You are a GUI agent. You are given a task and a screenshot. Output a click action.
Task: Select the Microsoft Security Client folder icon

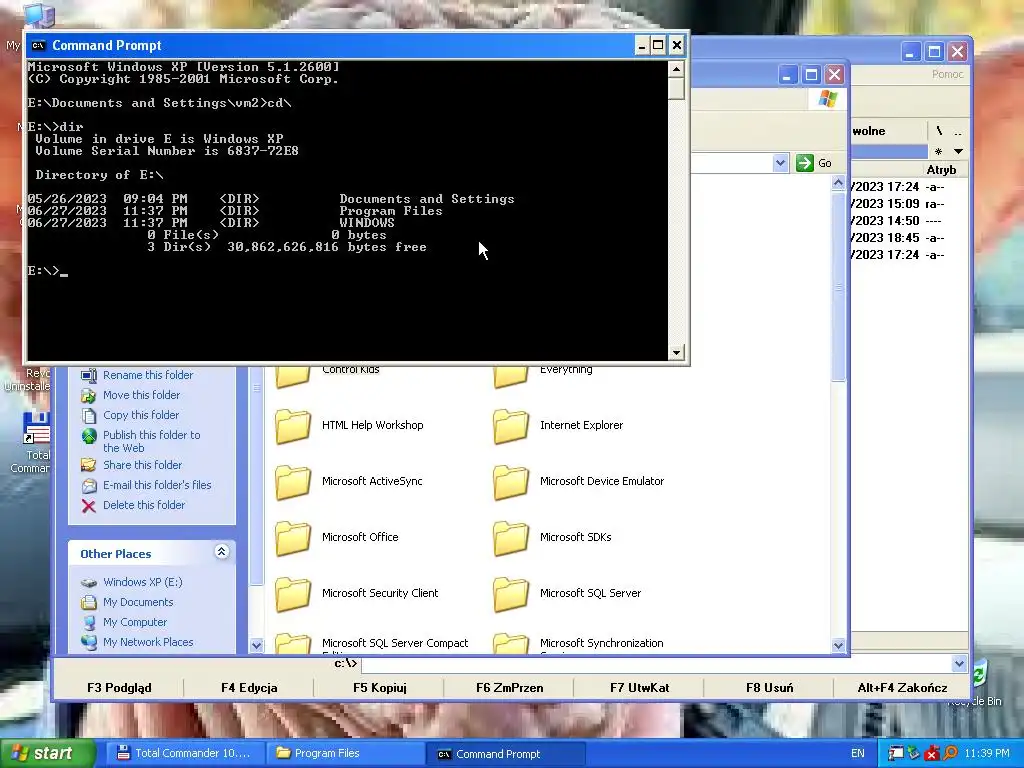(293, 594)
